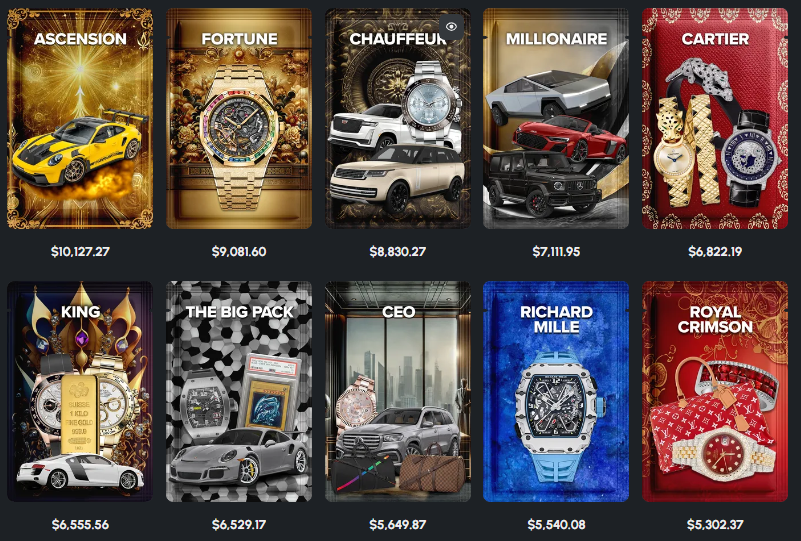The image size is (801, 541).
Task: Click the eye preview icon on Chauffeur pack
Action: coord(451,27)
